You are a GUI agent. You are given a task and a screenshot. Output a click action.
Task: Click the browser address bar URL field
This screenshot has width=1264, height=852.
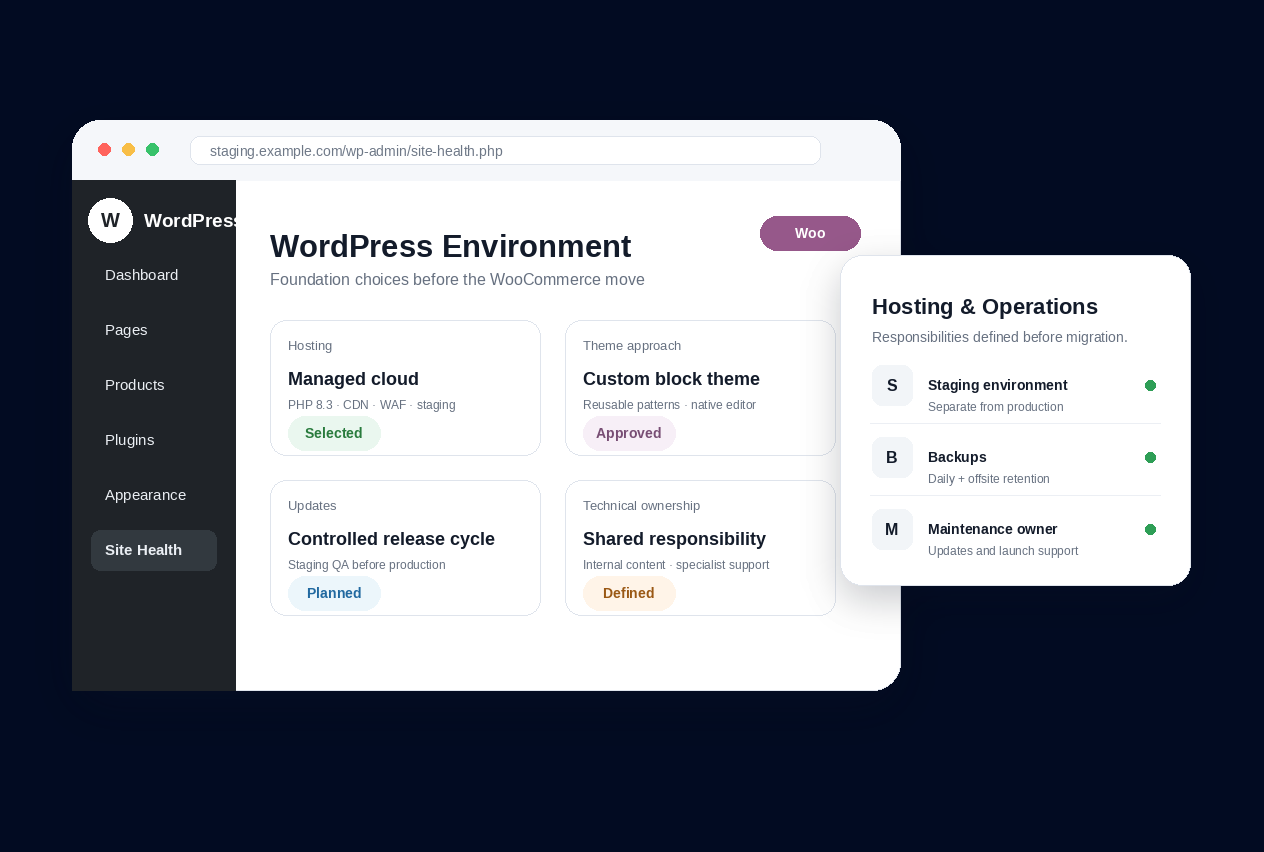(x=505, y=150)
